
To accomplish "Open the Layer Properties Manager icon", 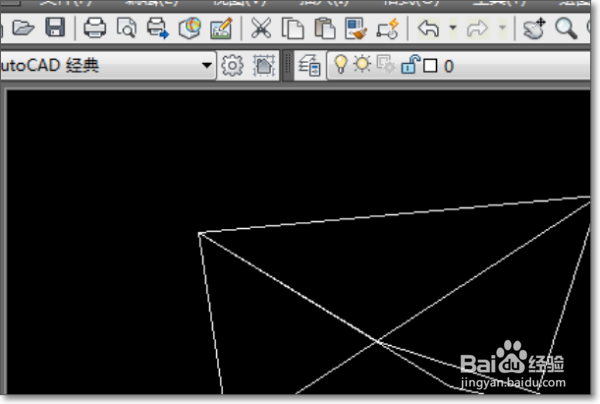I will pyautogui.click(x=310, y=66).
